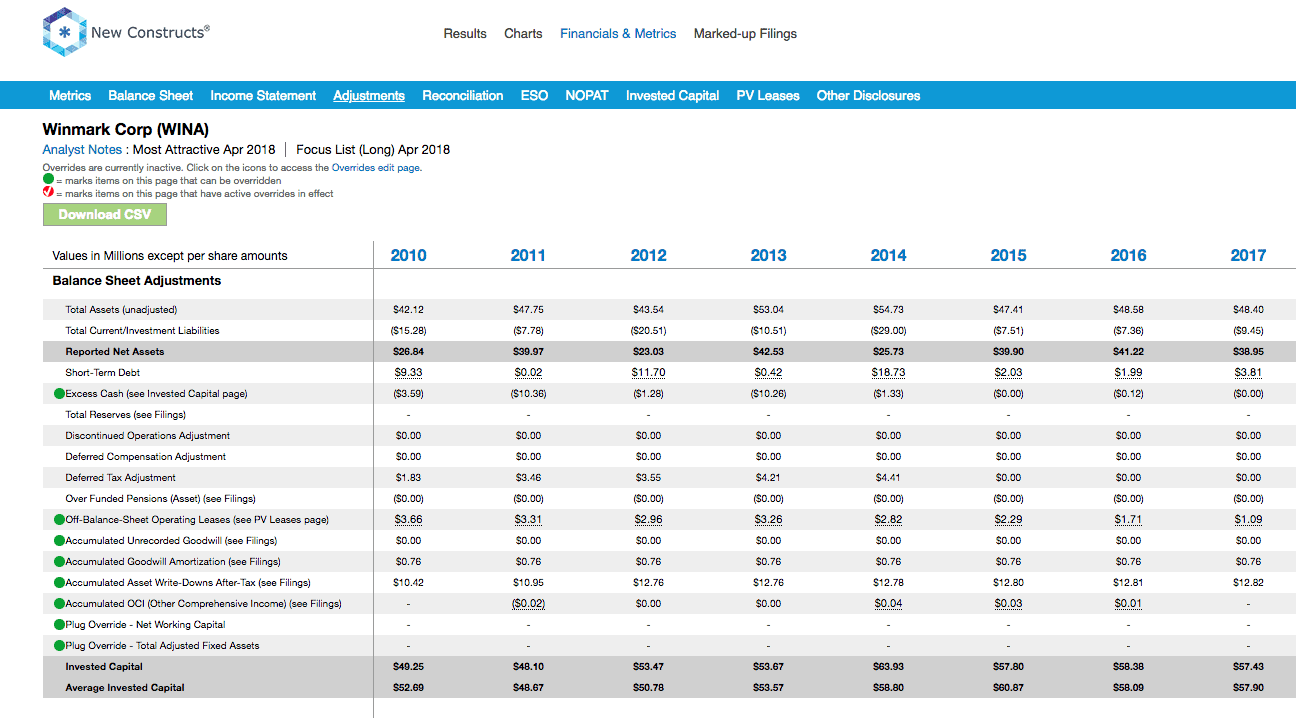Screen dimensions: 1296x718
Task: Click green override dot beside Excess Cash
Action: click(x=59, y=394)
